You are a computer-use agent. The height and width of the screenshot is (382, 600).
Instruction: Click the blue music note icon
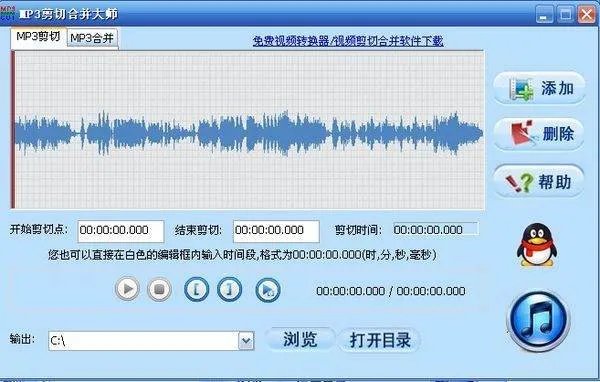(x=538, y=320)
